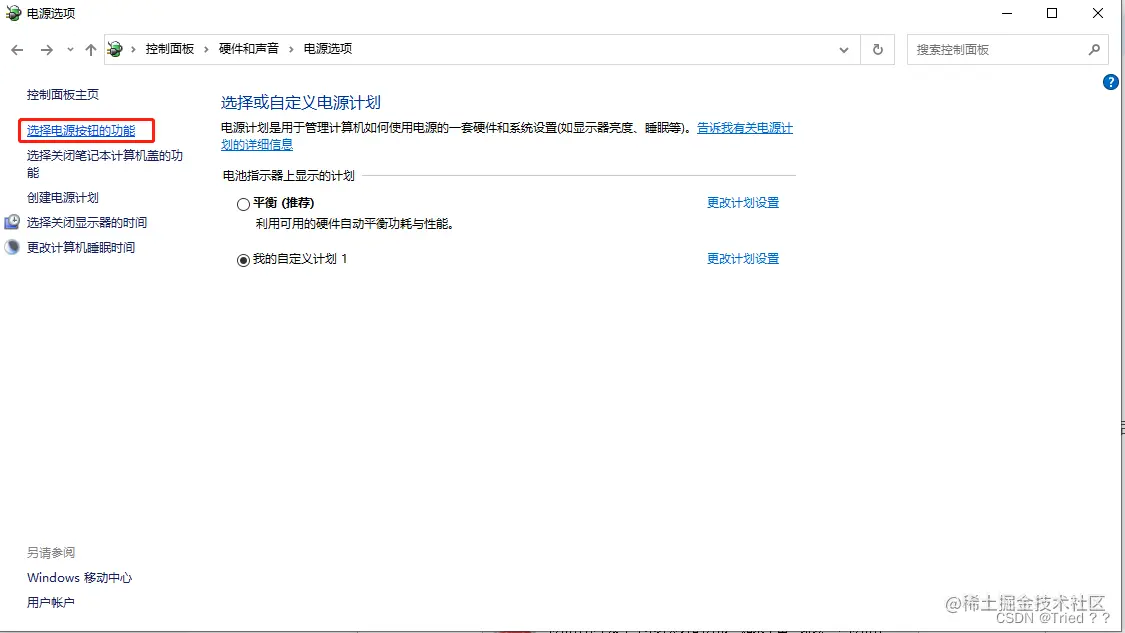Screen dimensions: 1125x633
Task: Open the address bar dropdown arrow
Action: click(x=843, y=48)
